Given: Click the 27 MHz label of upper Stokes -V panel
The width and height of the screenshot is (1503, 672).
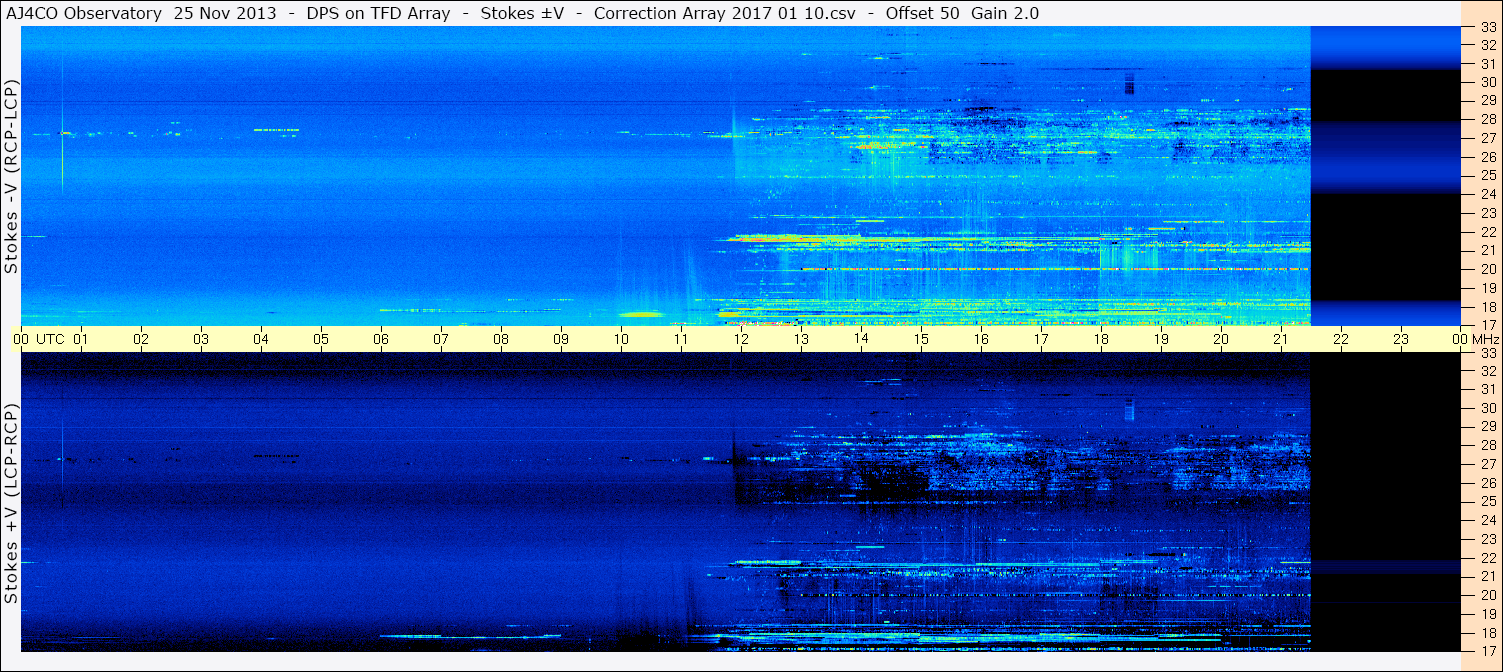Looking at the screenshot, I should (1488, 138).
